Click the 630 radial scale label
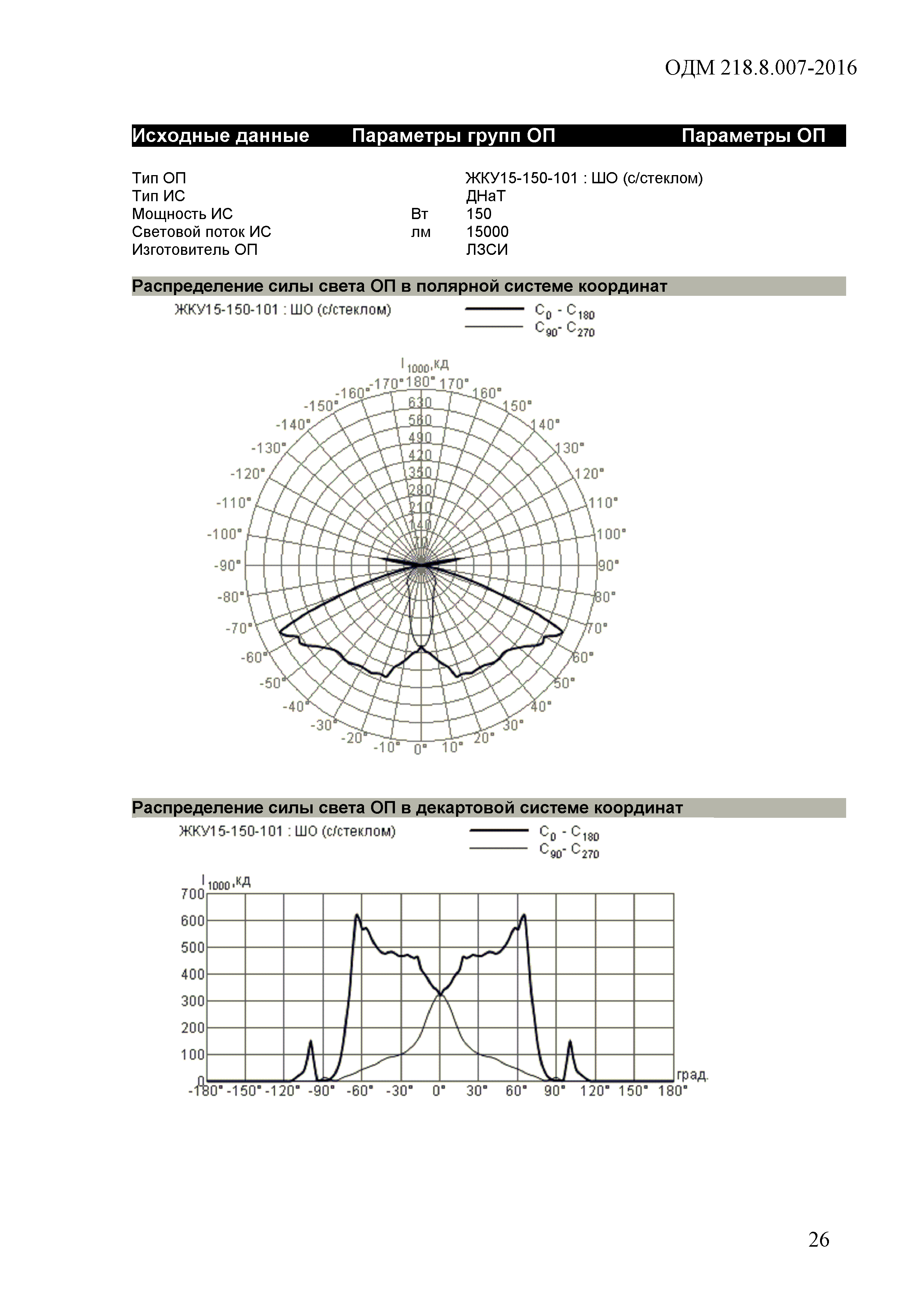The width and height of the screenshot is (924, 1307). tap(420, 402)
